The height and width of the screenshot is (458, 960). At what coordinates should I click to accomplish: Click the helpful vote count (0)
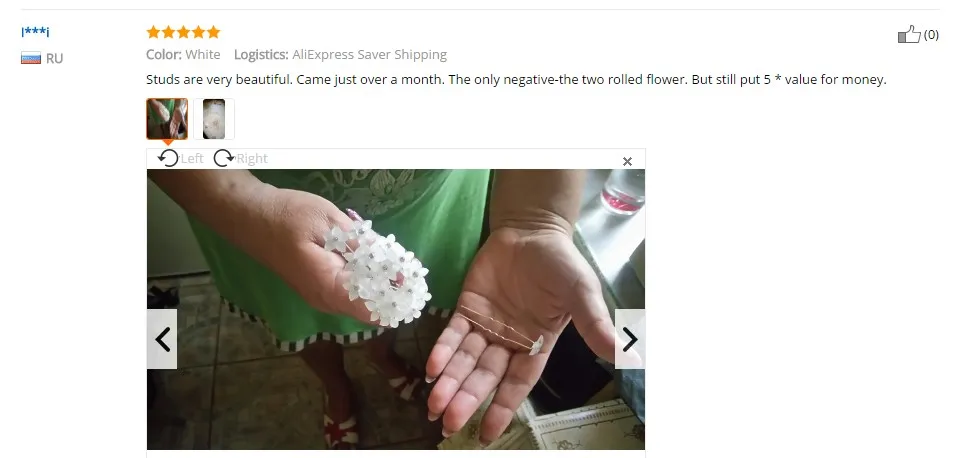tap(931, 35)
